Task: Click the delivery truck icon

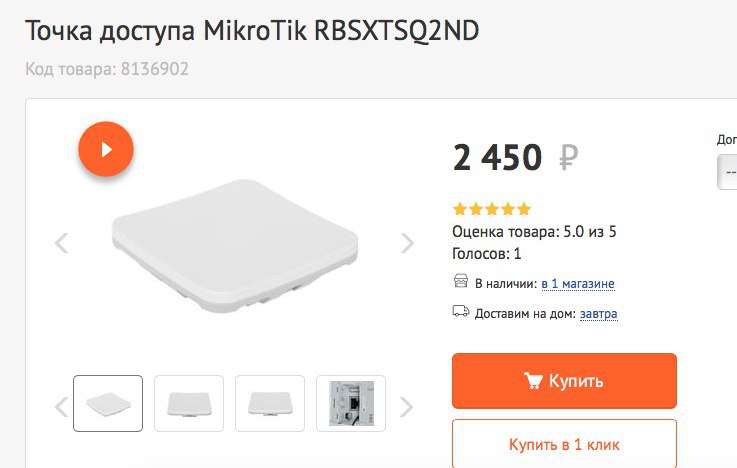Action: [x=461, y=311]
